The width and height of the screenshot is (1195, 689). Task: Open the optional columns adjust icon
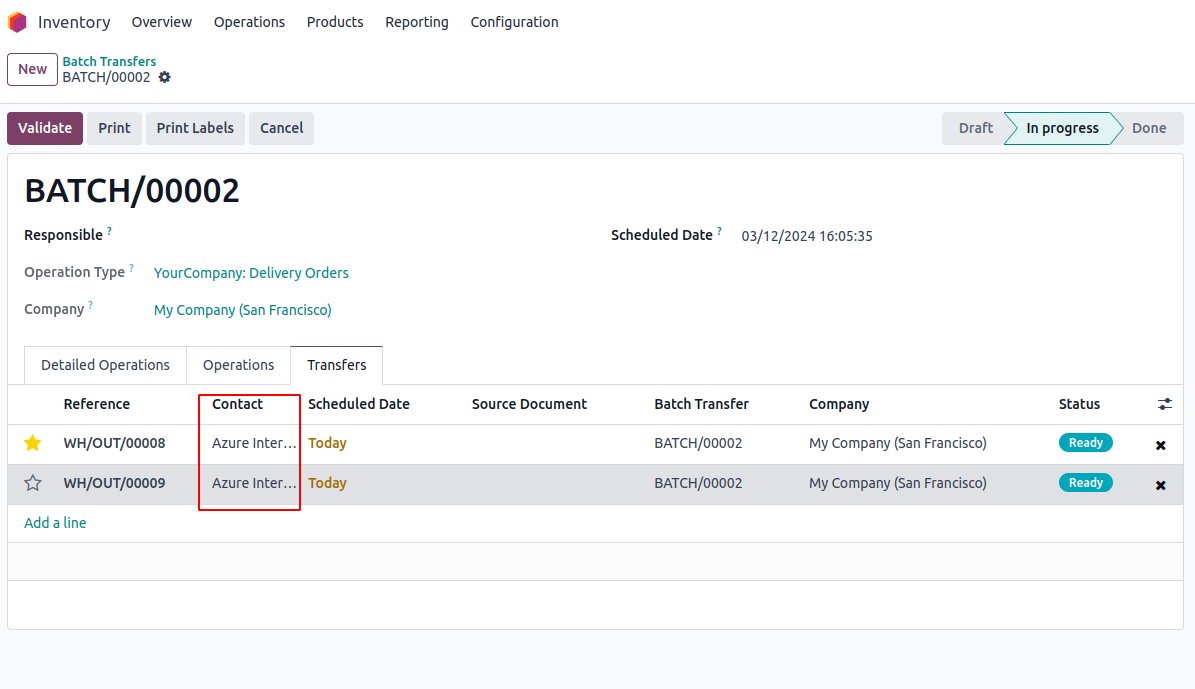tap(1165, 404)
